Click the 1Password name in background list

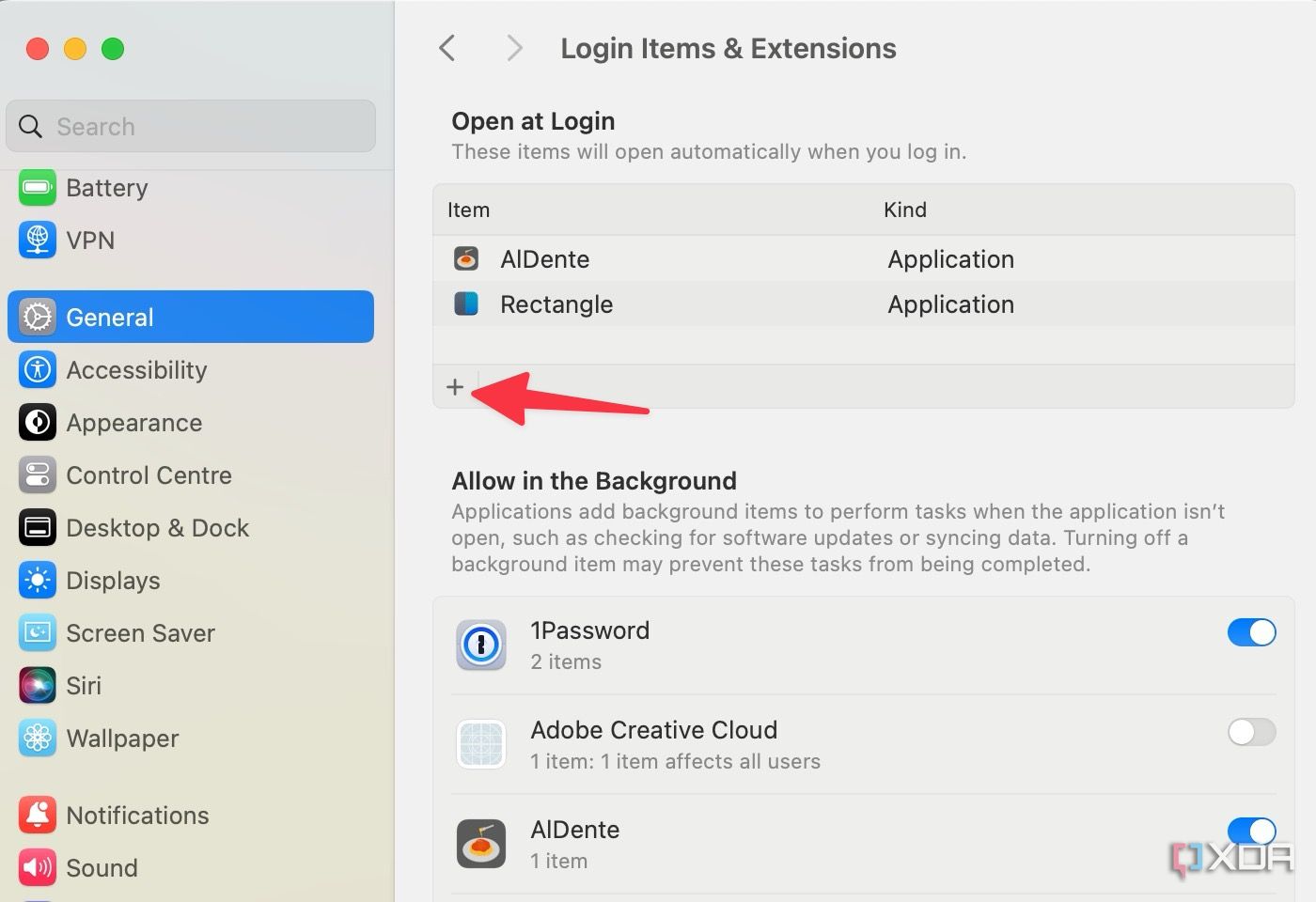point(589,630)
